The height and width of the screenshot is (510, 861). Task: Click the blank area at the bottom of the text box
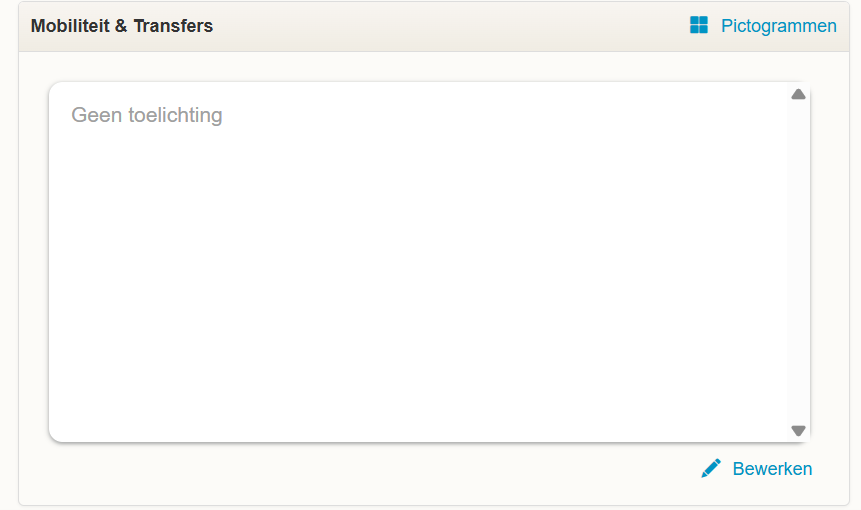click(417, 406)
